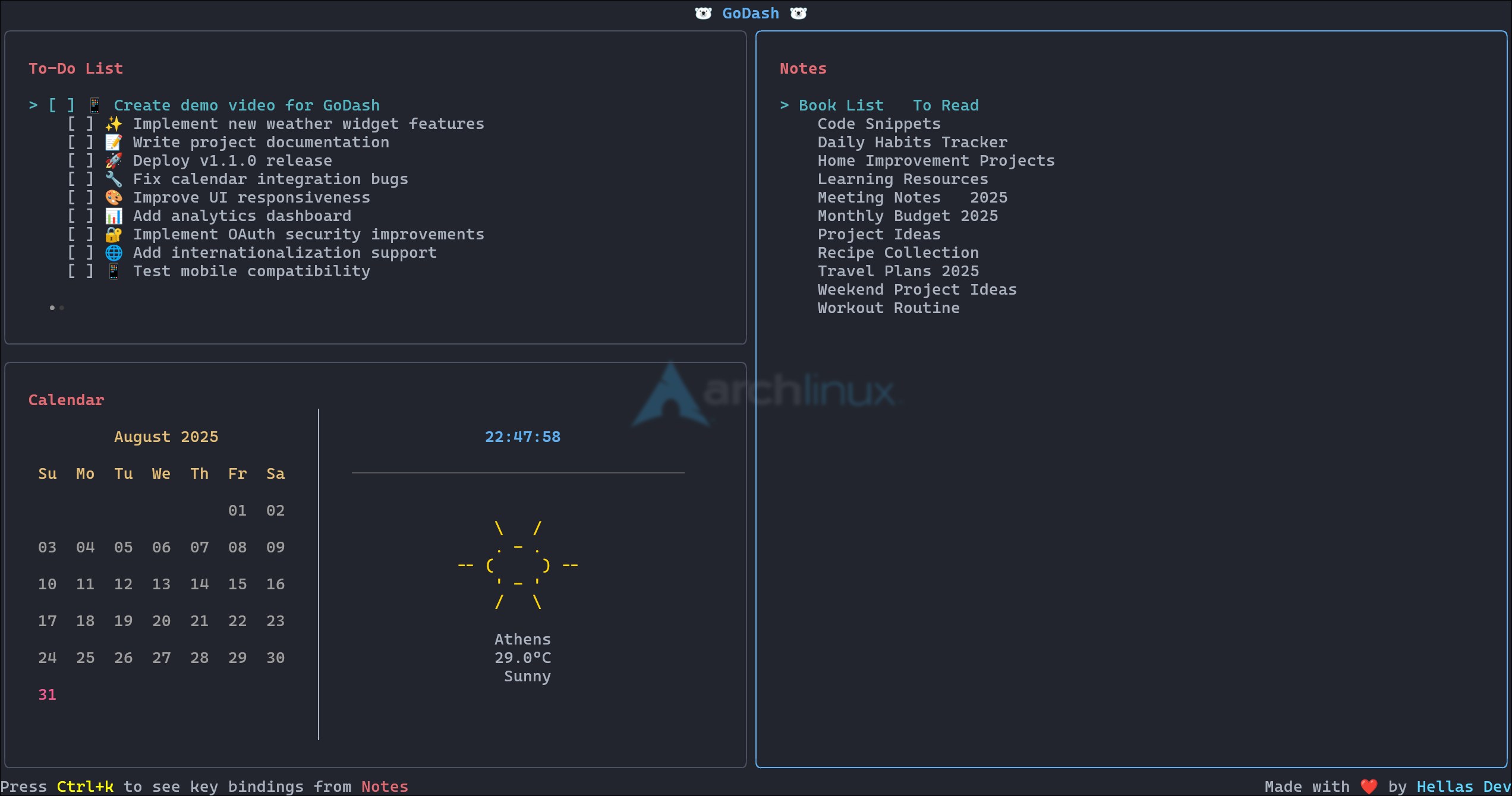
Task: Check the Create demo video checkbox
Action: click(61, 106)
